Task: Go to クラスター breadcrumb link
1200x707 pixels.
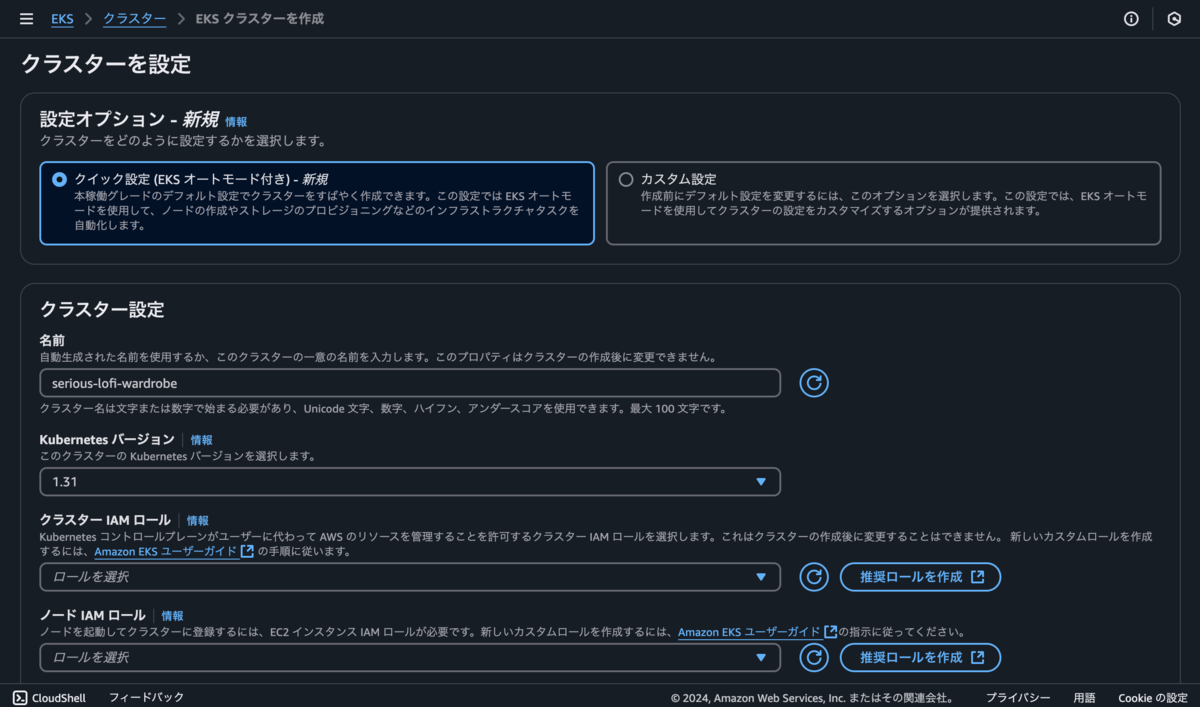Action: tap(134, 19)
